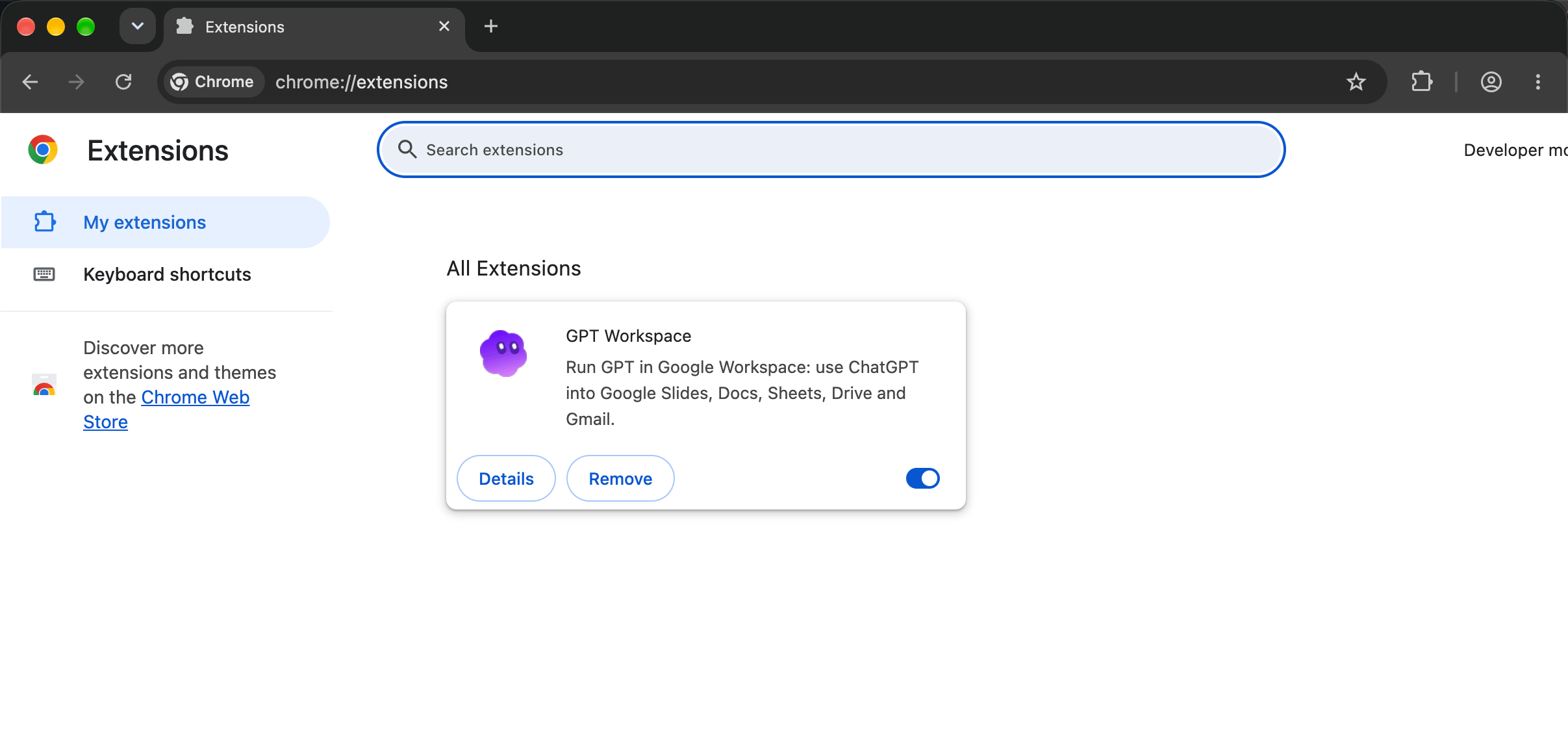
Task: Click the keyboard icon in the sidebar
Action: click(44, 274)
